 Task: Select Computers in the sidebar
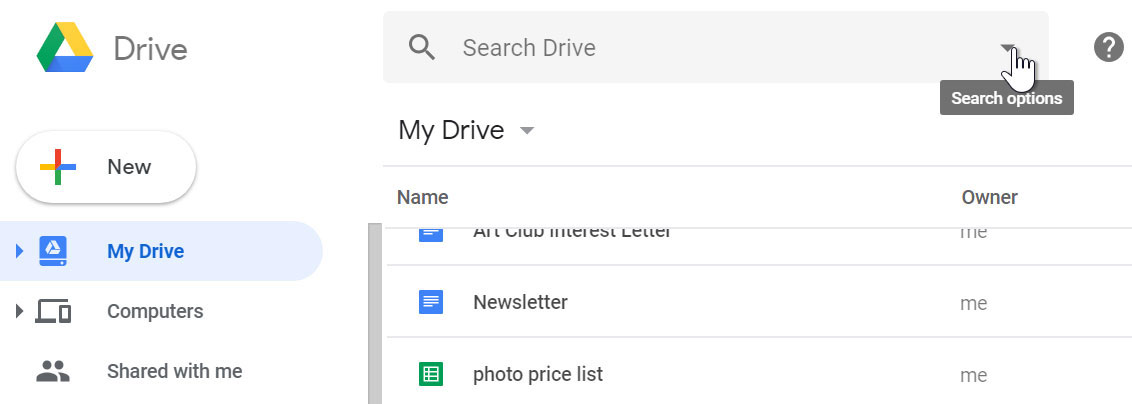155,311
